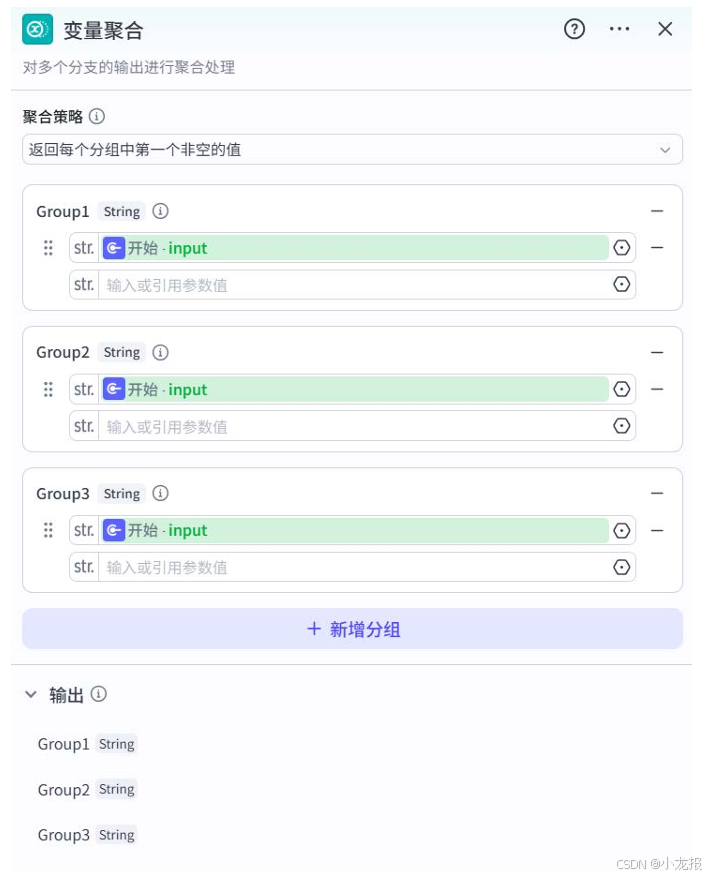The height and width of the screenshot is (877, 713).
Task: Open the str. type selector on Group2's empty row
Action: click(83, 425)
